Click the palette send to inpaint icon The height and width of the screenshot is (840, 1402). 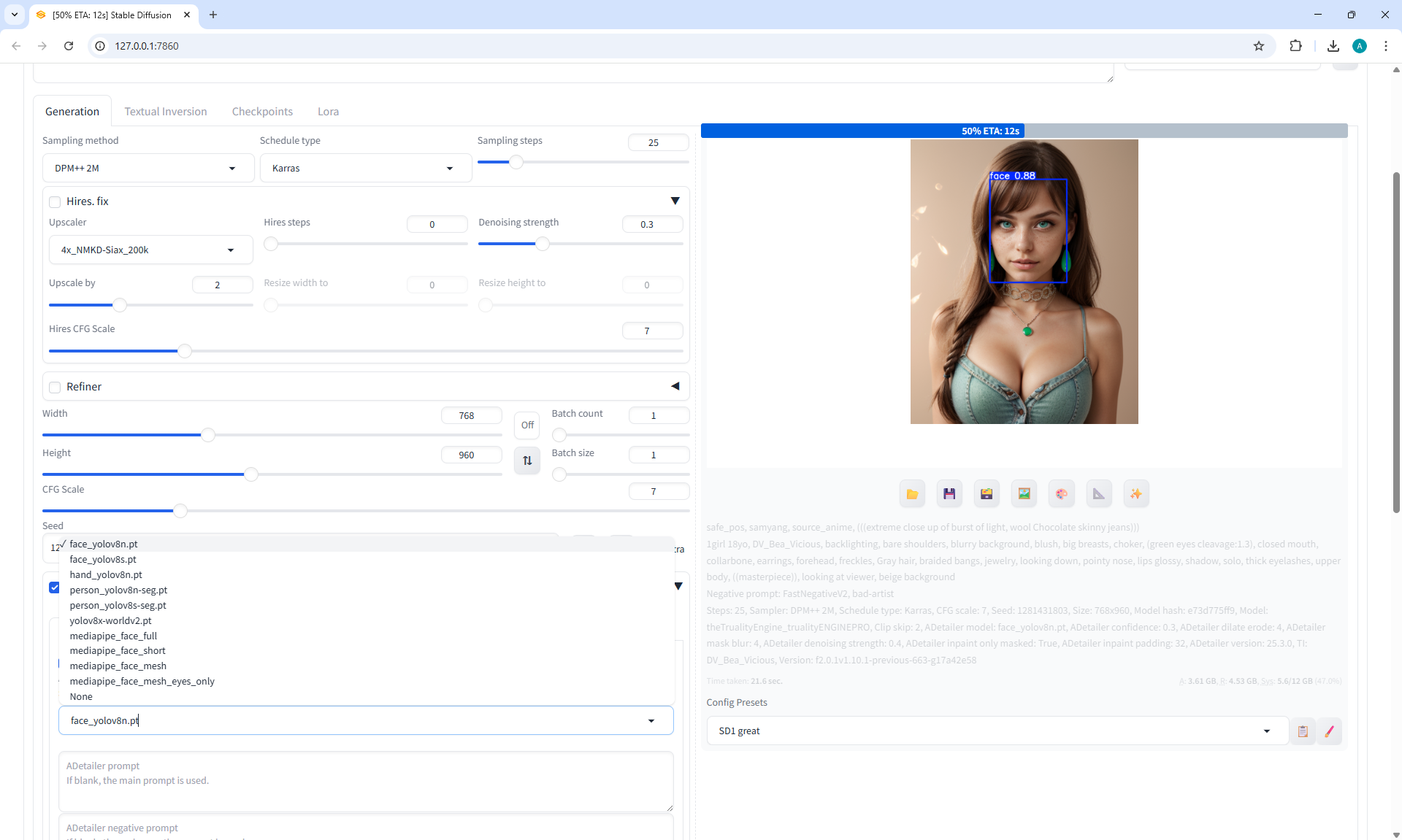(1061, 494)
